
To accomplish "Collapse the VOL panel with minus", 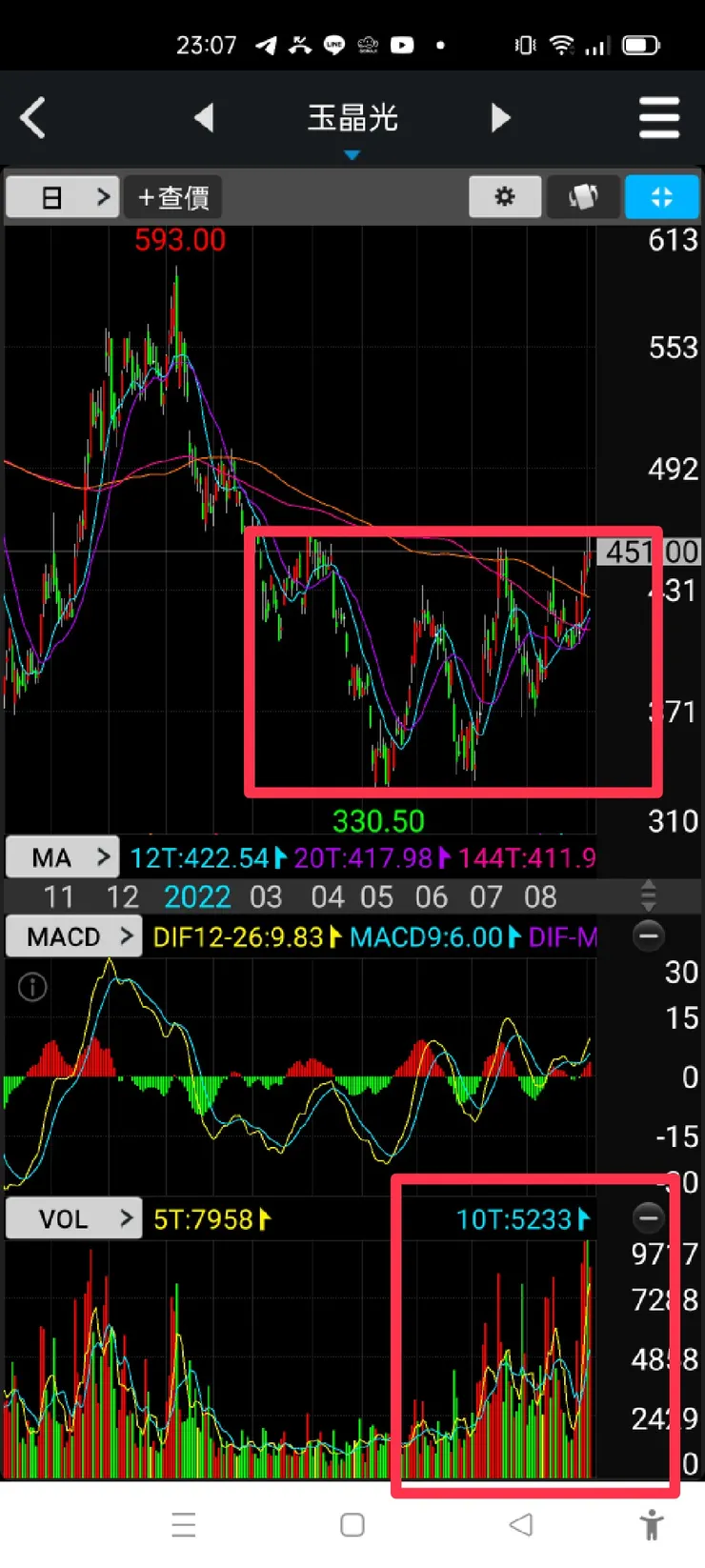I will pyautogui.click(x=649, y=1217).
